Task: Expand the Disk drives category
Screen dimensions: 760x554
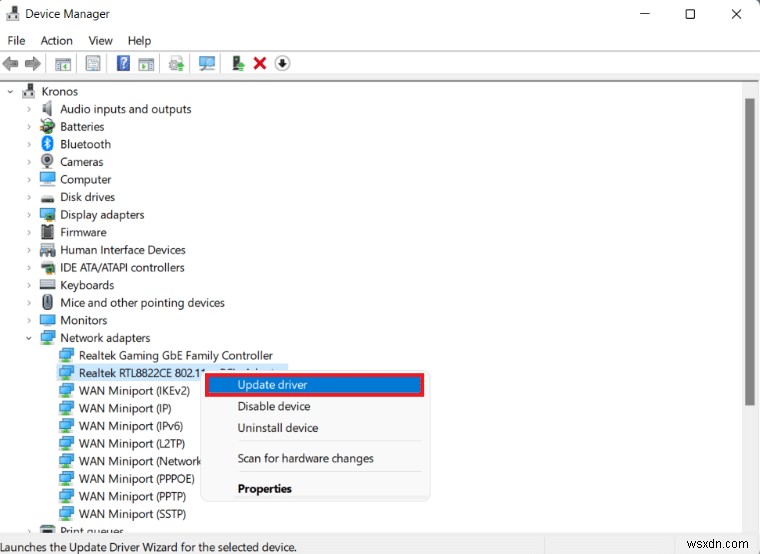Action: tap(29, 197)
